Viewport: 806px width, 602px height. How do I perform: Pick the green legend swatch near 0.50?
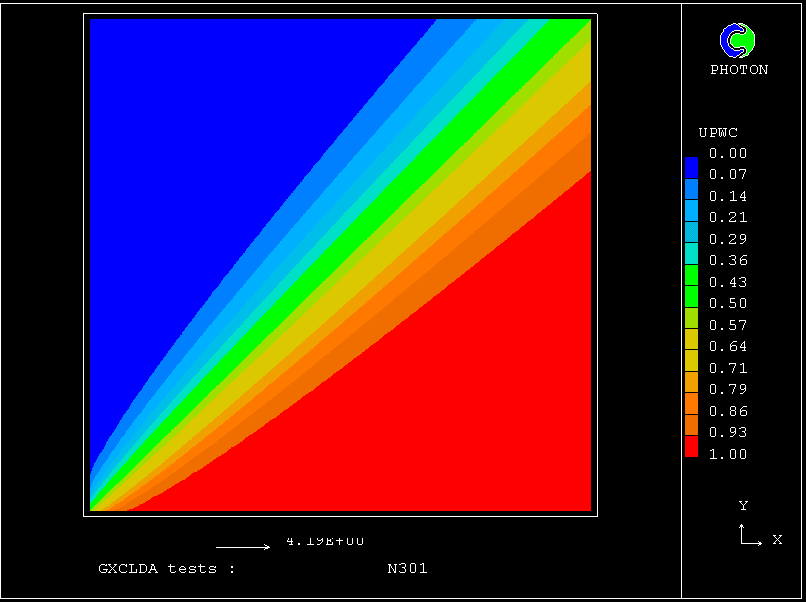tap(691, 298)
